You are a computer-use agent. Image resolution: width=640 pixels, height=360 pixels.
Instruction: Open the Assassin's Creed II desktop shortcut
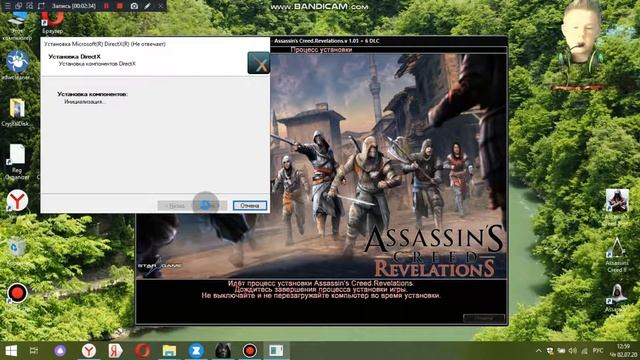tap(616, 256)
